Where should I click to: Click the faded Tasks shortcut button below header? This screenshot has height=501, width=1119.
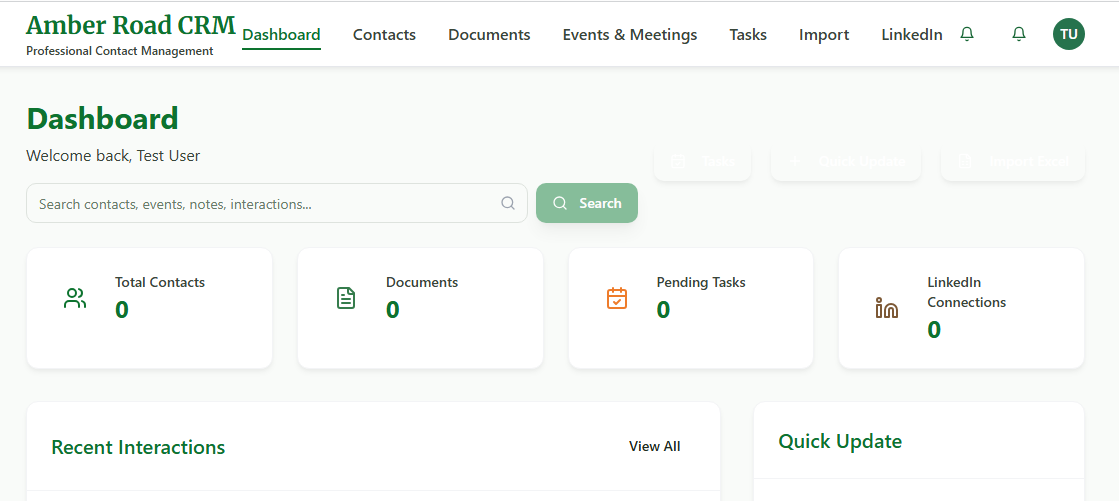click(x=702, y=161)
